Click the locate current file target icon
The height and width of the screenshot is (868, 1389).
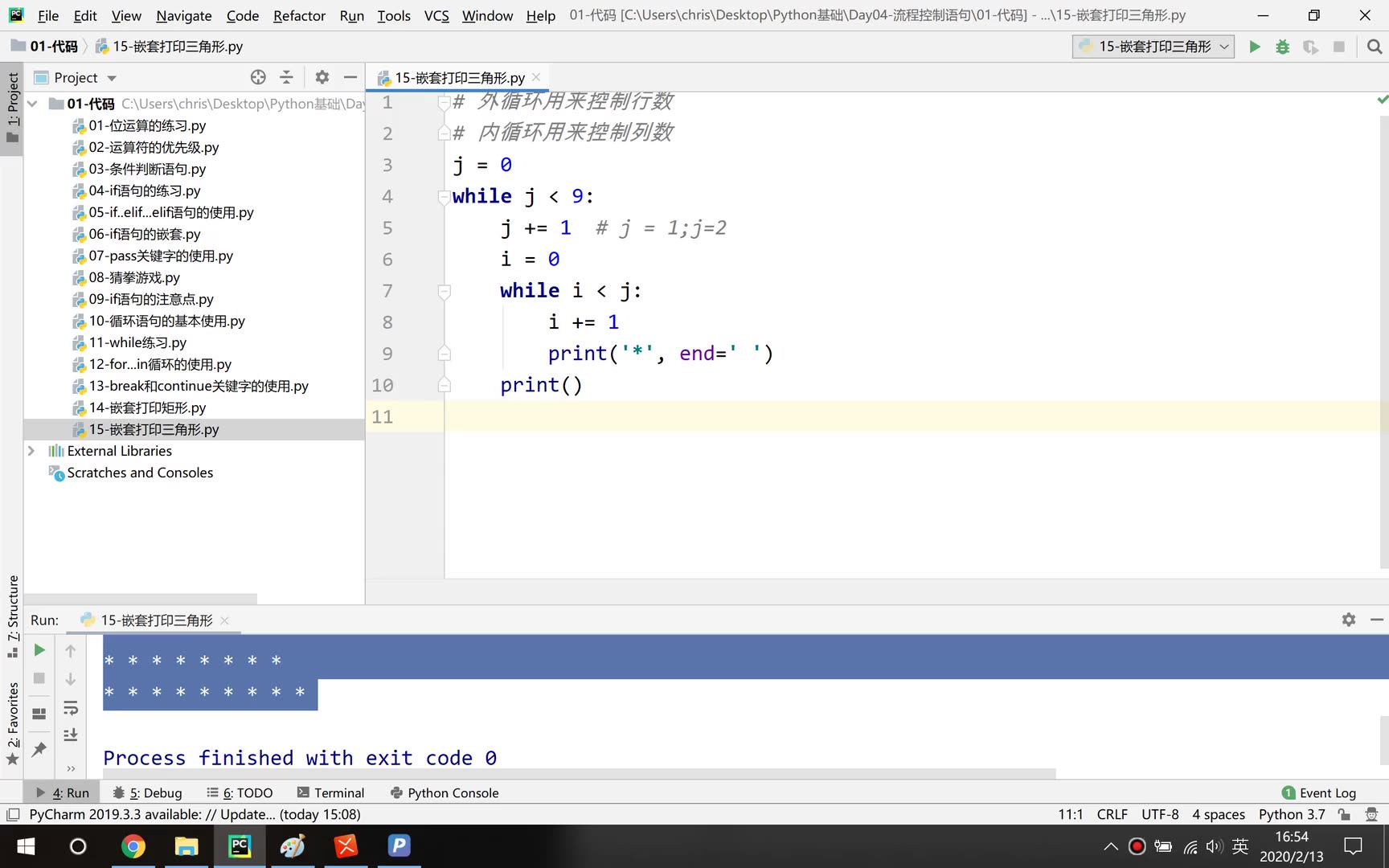click(x=258, y=77)
